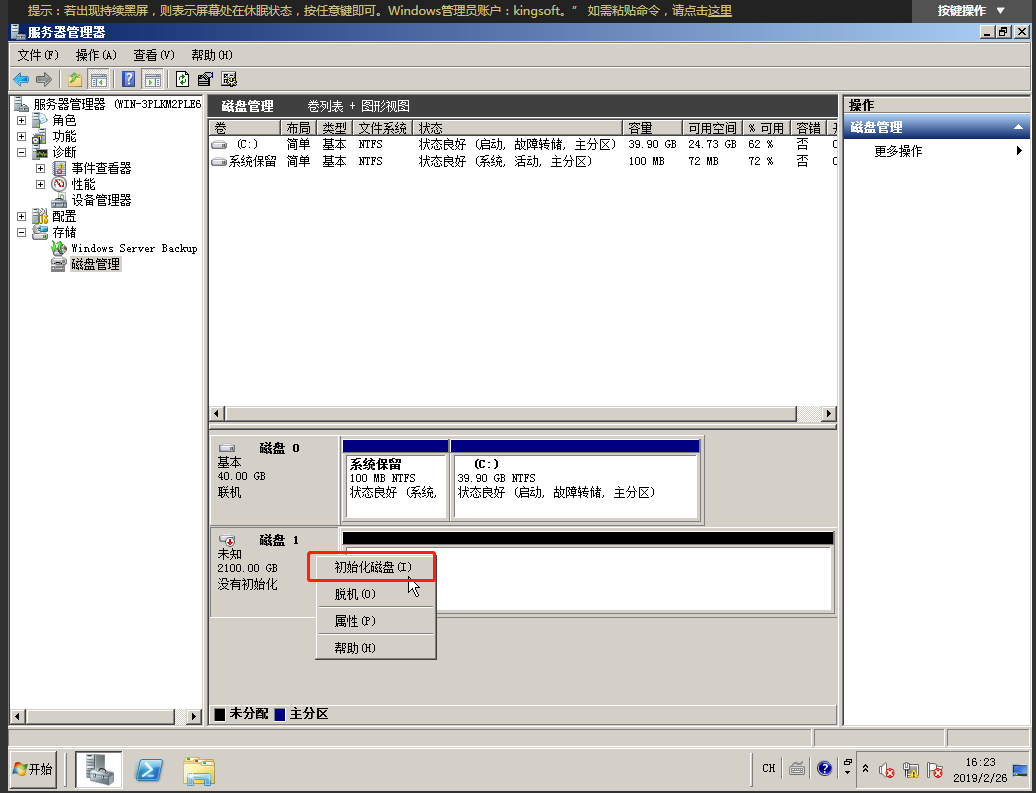
Task: Collapse the 诊断 tree node
Action: (22, 152)
